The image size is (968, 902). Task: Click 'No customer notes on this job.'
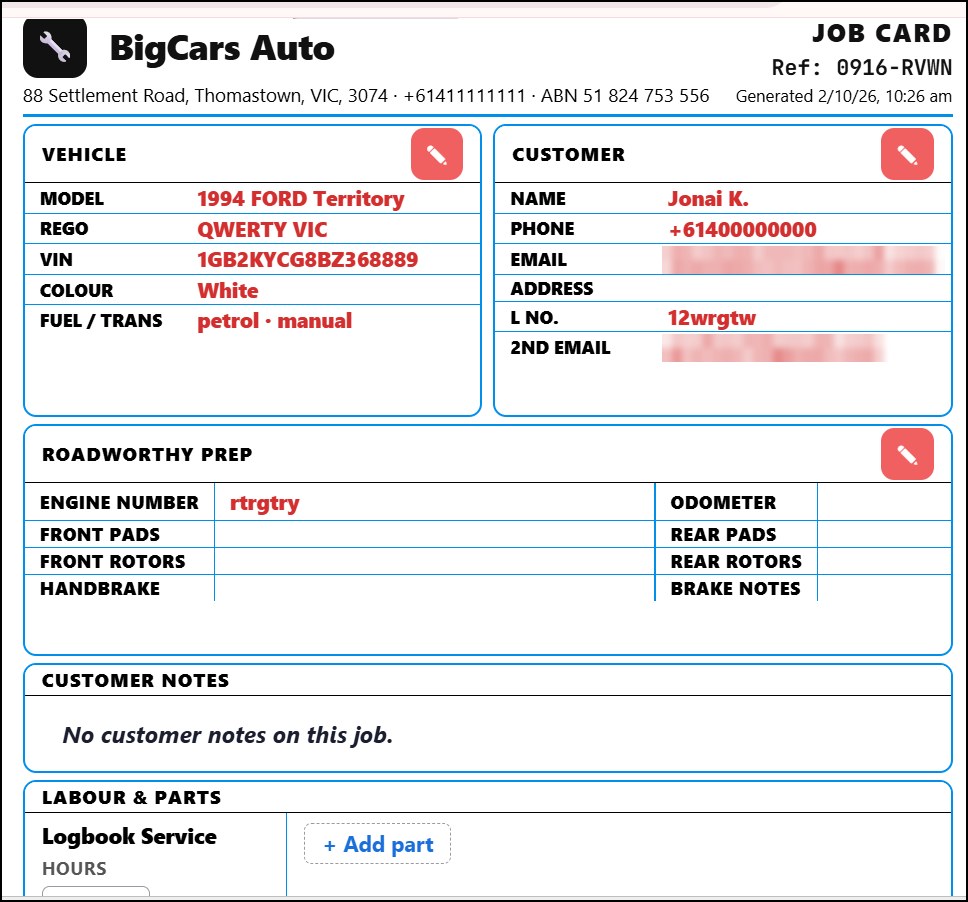point(228,735)
